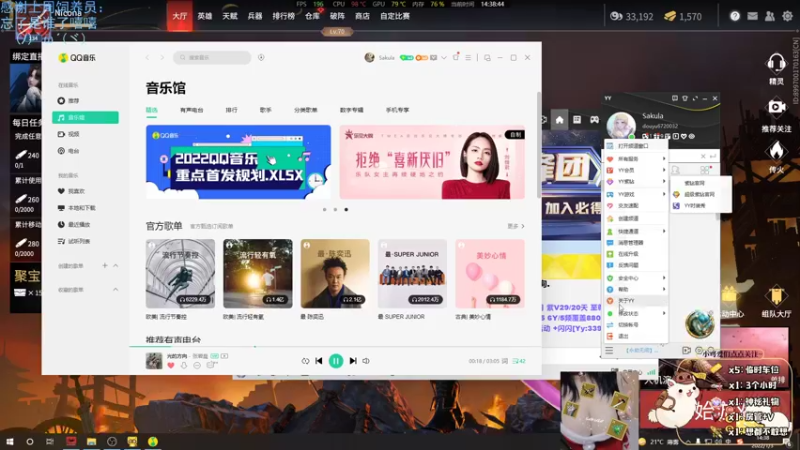Image resolution: width=800 pixels, height=450 pixels.
Task: Open the volume control speaker icon
Action: pos(366,361)
